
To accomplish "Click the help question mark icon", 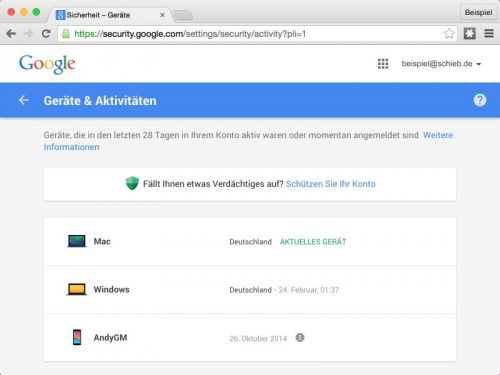I will coord(480,100).
